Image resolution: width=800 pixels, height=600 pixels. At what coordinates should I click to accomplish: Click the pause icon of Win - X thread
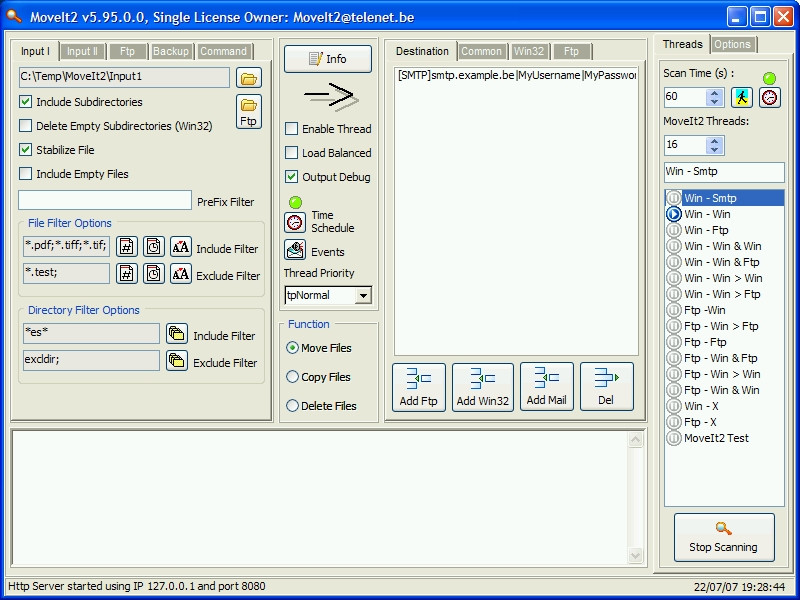coord(674,406)
